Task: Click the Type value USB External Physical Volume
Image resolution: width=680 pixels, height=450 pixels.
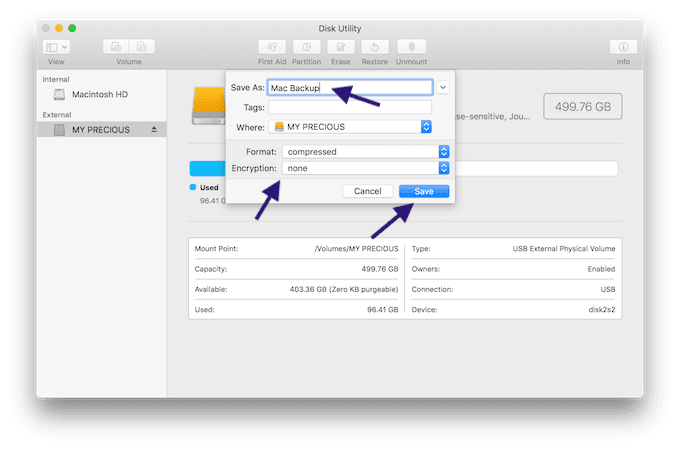Action: pos(564,249)
